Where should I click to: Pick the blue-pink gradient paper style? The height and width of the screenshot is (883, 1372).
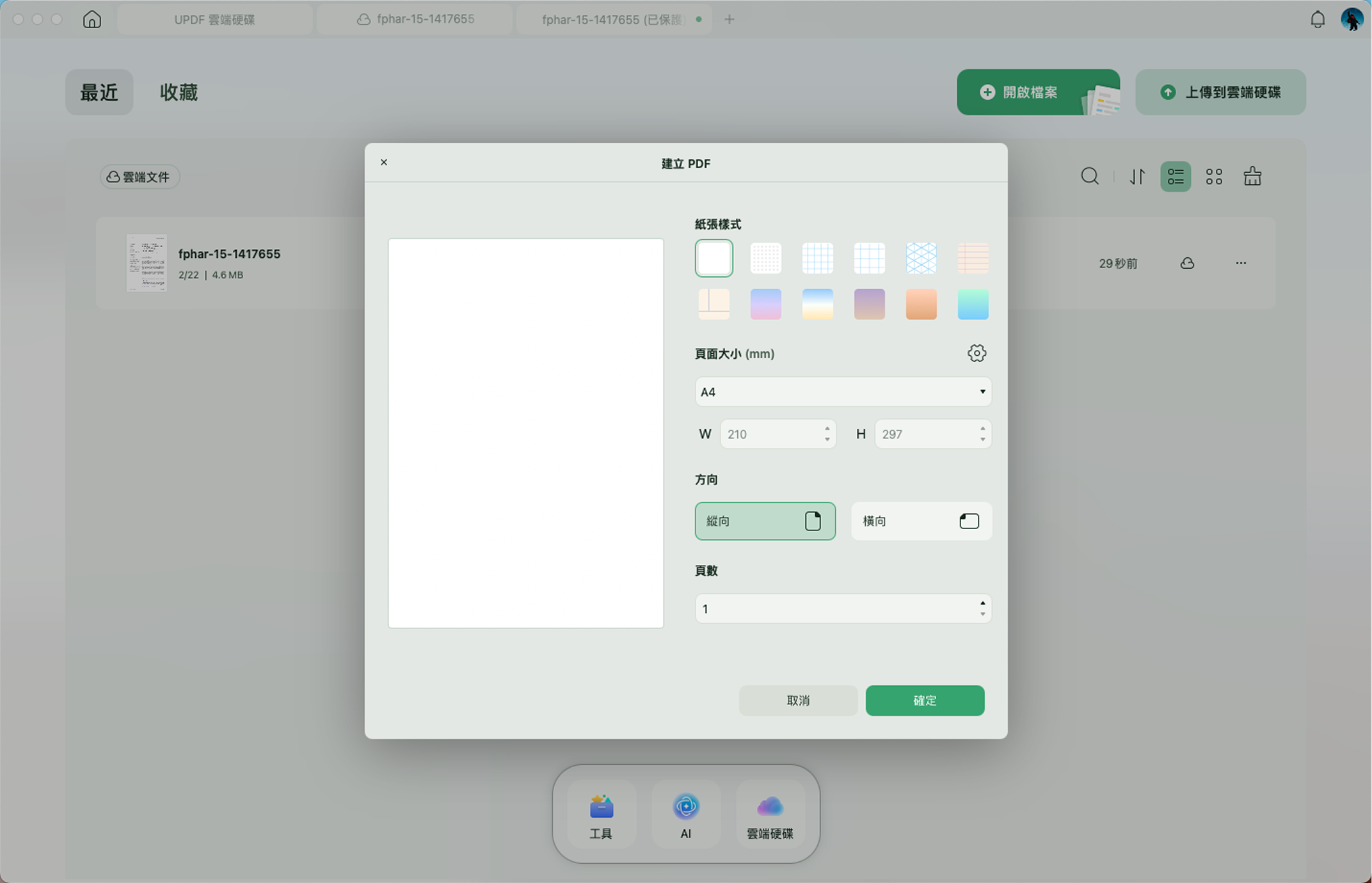pos(765,304)
